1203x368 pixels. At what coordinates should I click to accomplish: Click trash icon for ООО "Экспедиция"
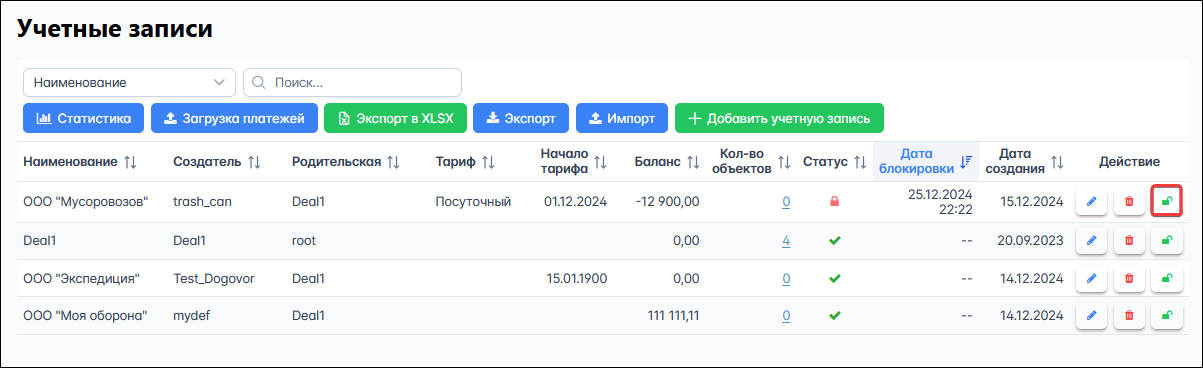point(1129,278)
